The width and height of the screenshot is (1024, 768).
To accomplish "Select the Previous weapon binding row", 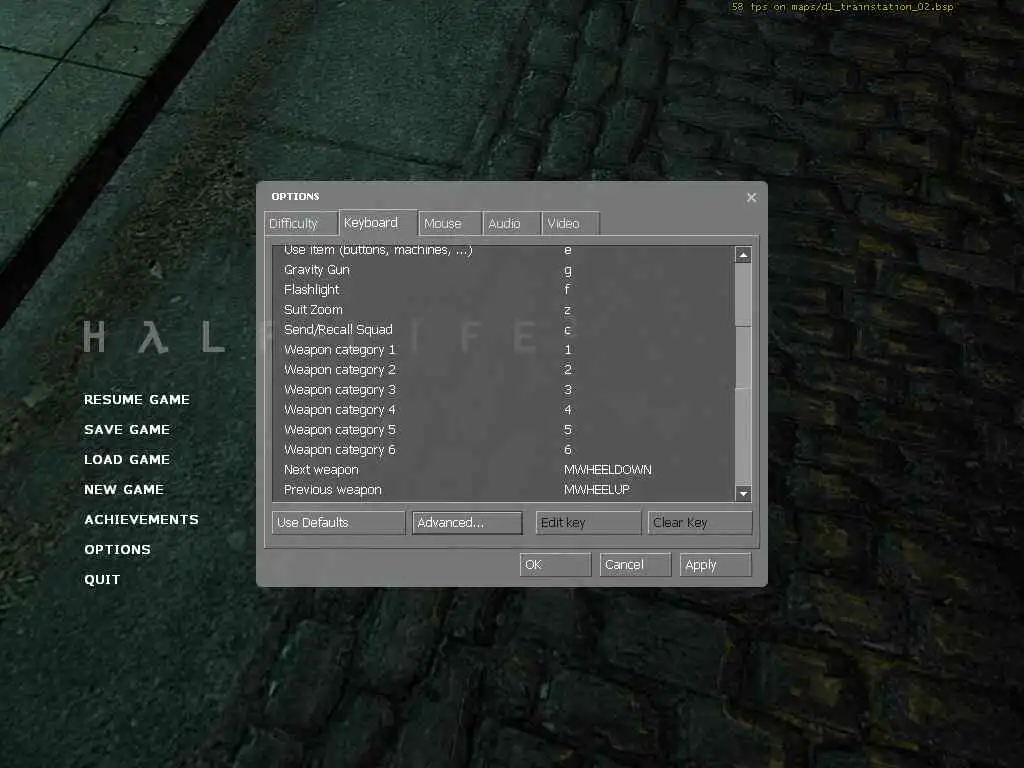I will coord(504,490).
